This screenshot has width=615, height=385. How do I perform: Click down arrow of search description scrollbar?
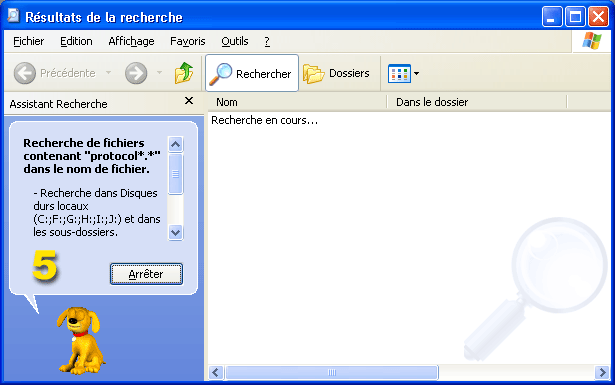pos(175,232)
